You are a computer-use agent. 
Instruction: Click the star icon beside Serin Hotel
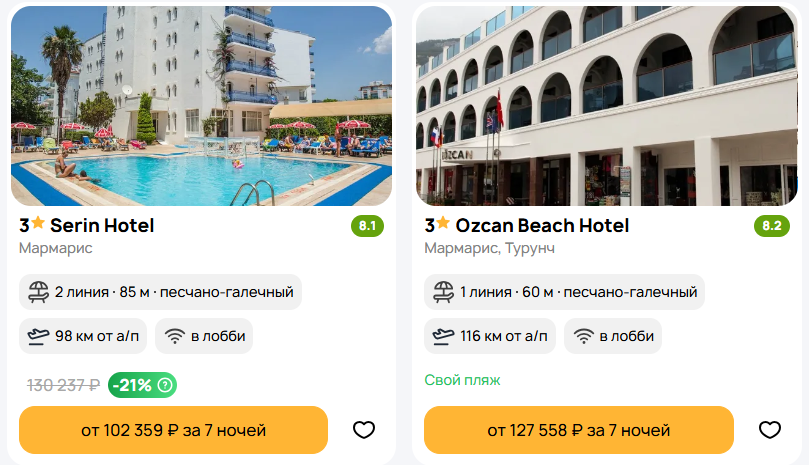point(38,223)
